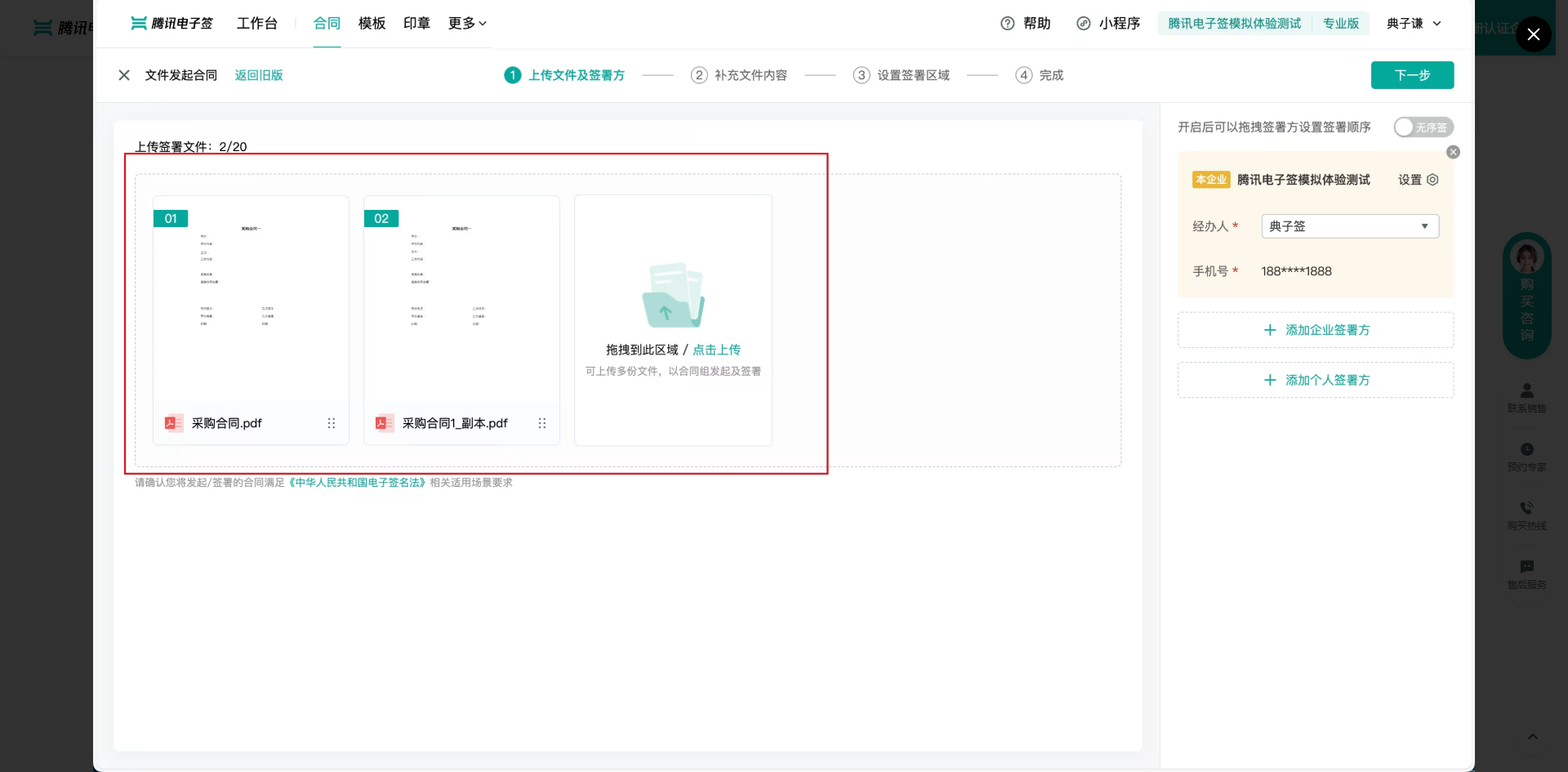The width and height of the screenshot is (1568, 772).
Task: Toggle the 无序签 signing order switch
Action: [1423, 127]
